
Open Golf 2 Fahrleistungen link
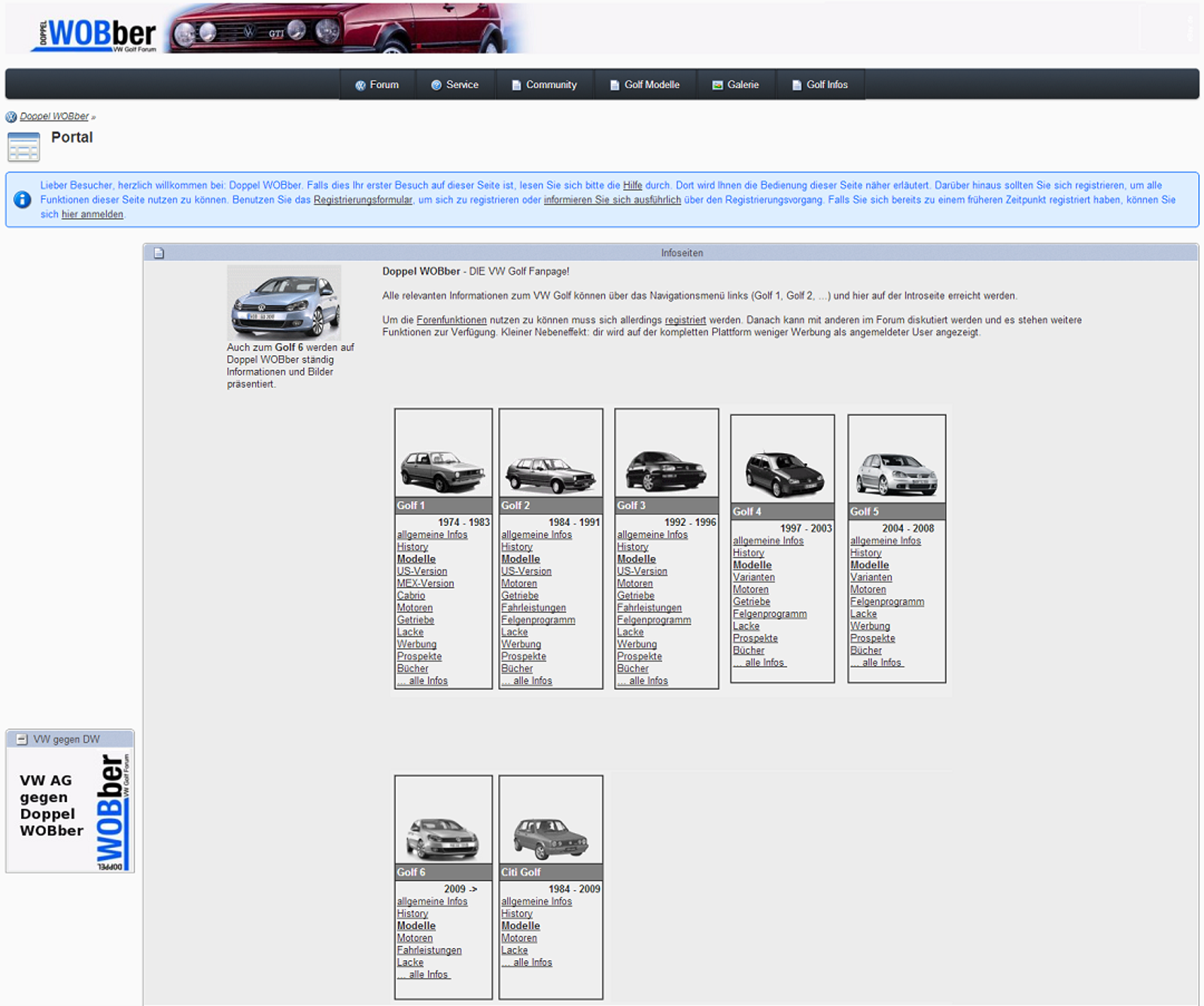534,608
